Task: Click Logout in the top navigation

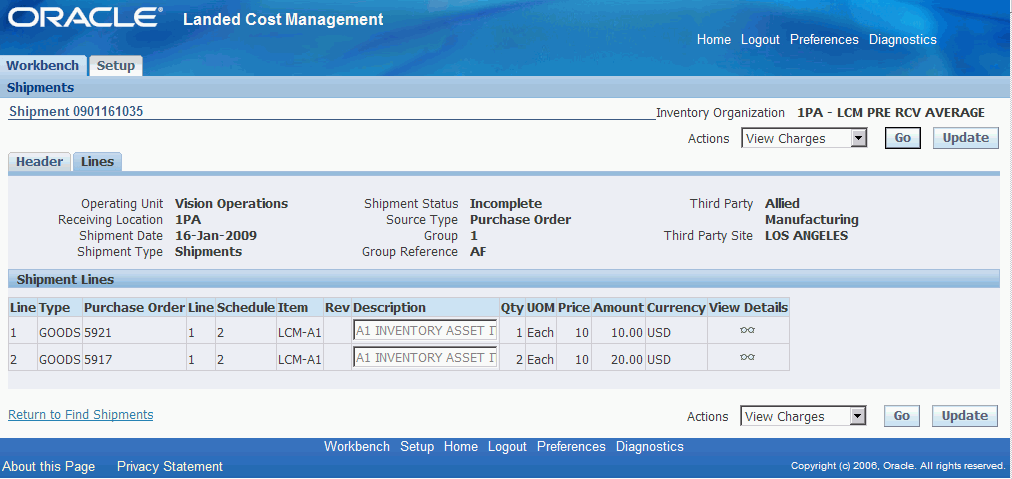Action: pyautogui.click(x=760, y=39)
